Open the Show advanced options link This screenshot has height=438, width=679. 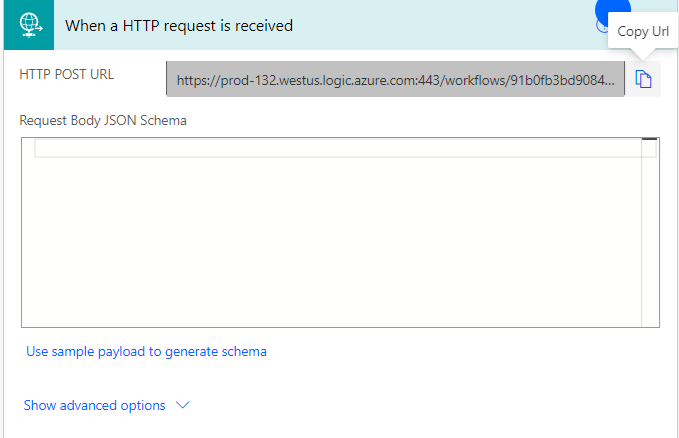[94, 406]
